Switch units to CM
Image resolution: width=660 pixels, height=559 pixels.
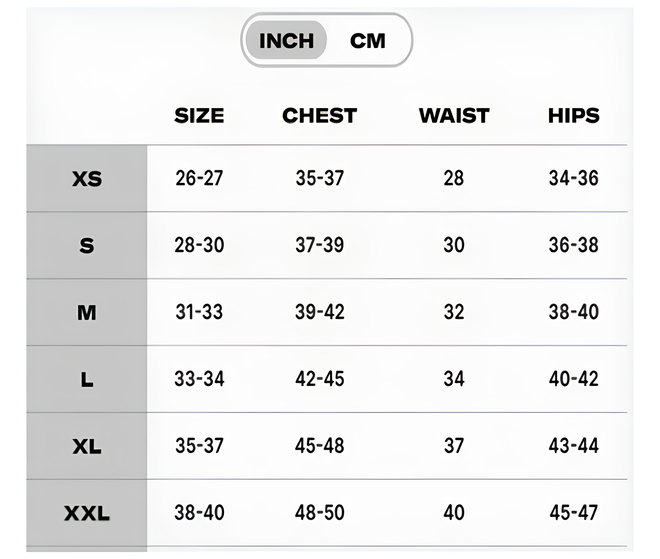tap(367, 41)
